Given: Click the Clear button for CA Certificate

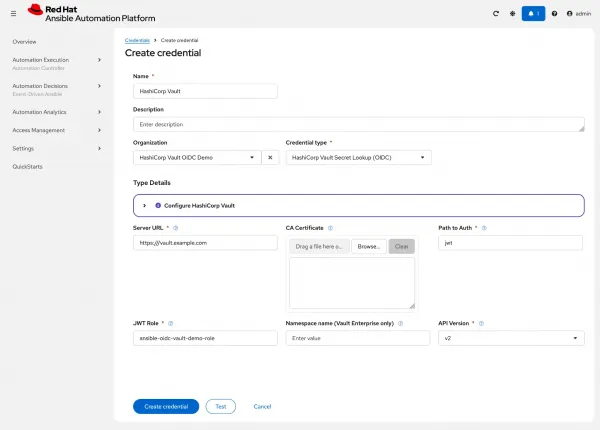Looking at the screenshot, I should 401,246.
